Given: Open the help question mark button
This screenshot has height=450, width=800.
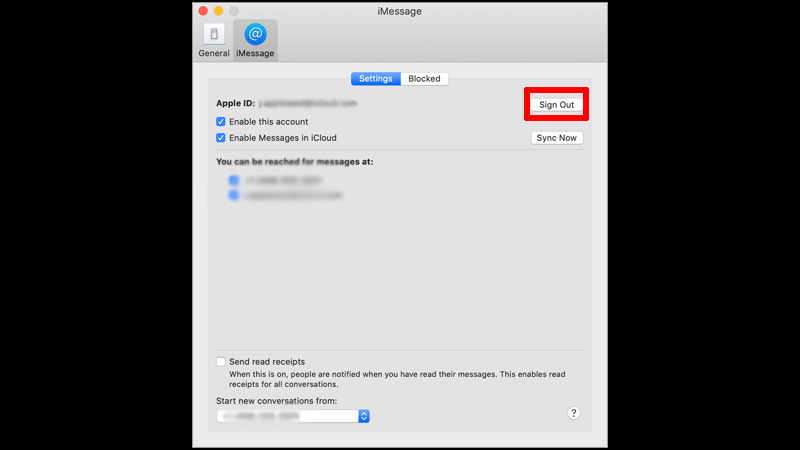Looking at the screenshot, I should (x=573, y=413).
